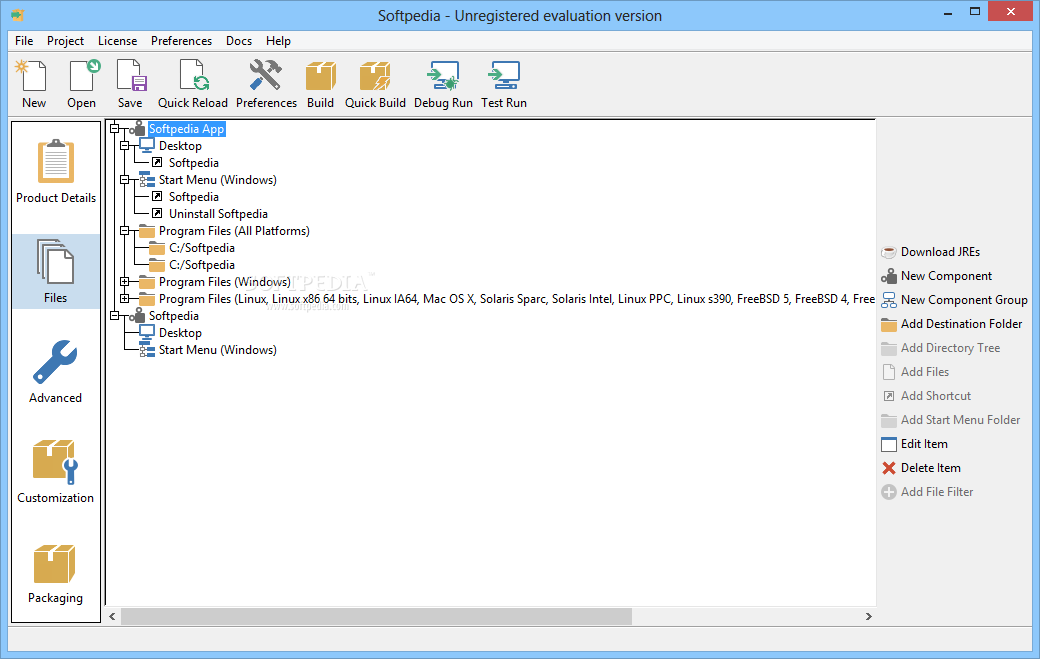Open the Product Details section
Screen dimensions: 1040x659
(56, 172)
